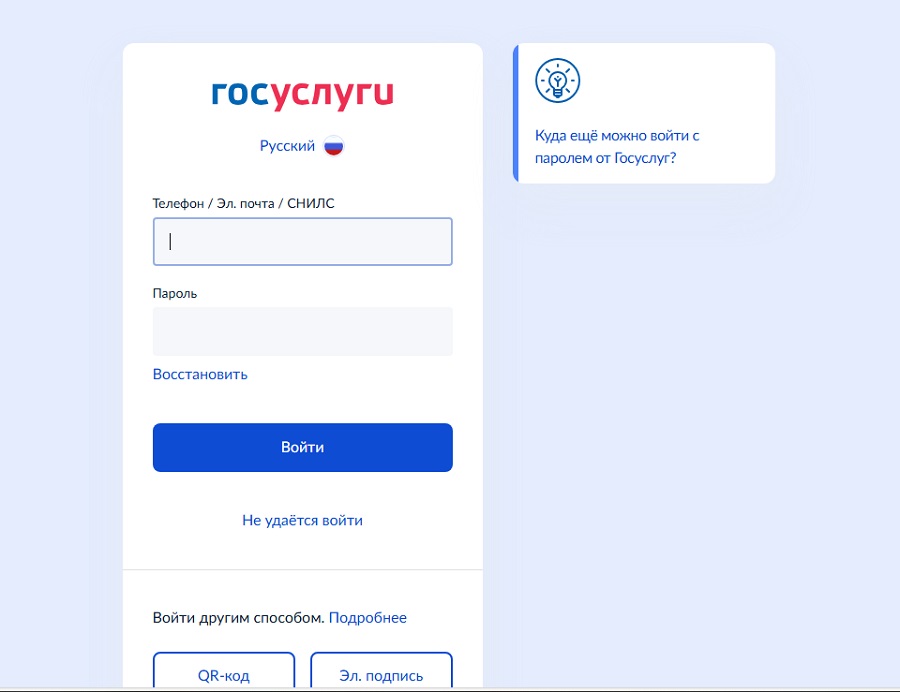Open the Подробнее link

click(367, 618)
